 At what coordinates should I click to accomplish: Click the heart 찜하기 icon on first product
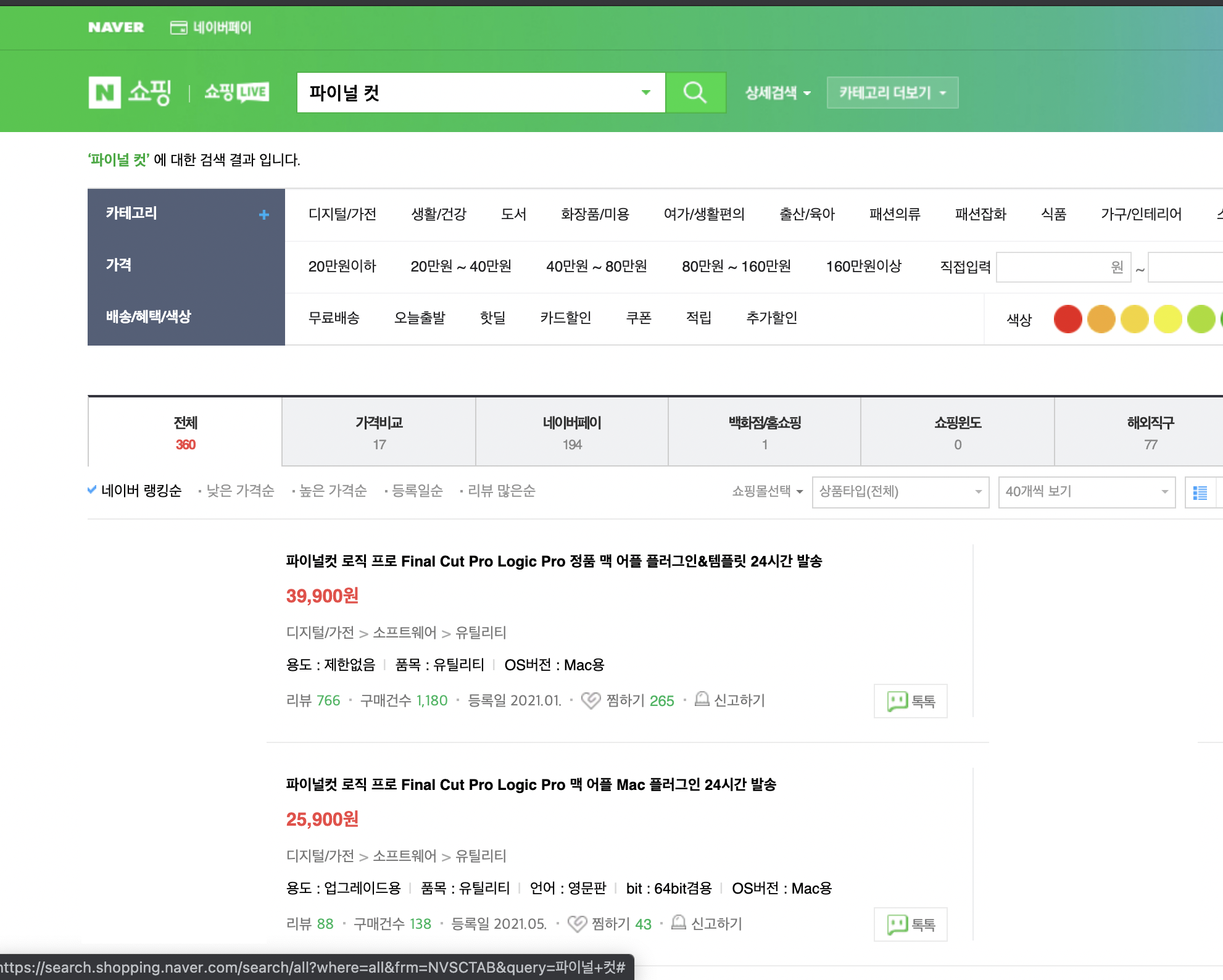591,700
